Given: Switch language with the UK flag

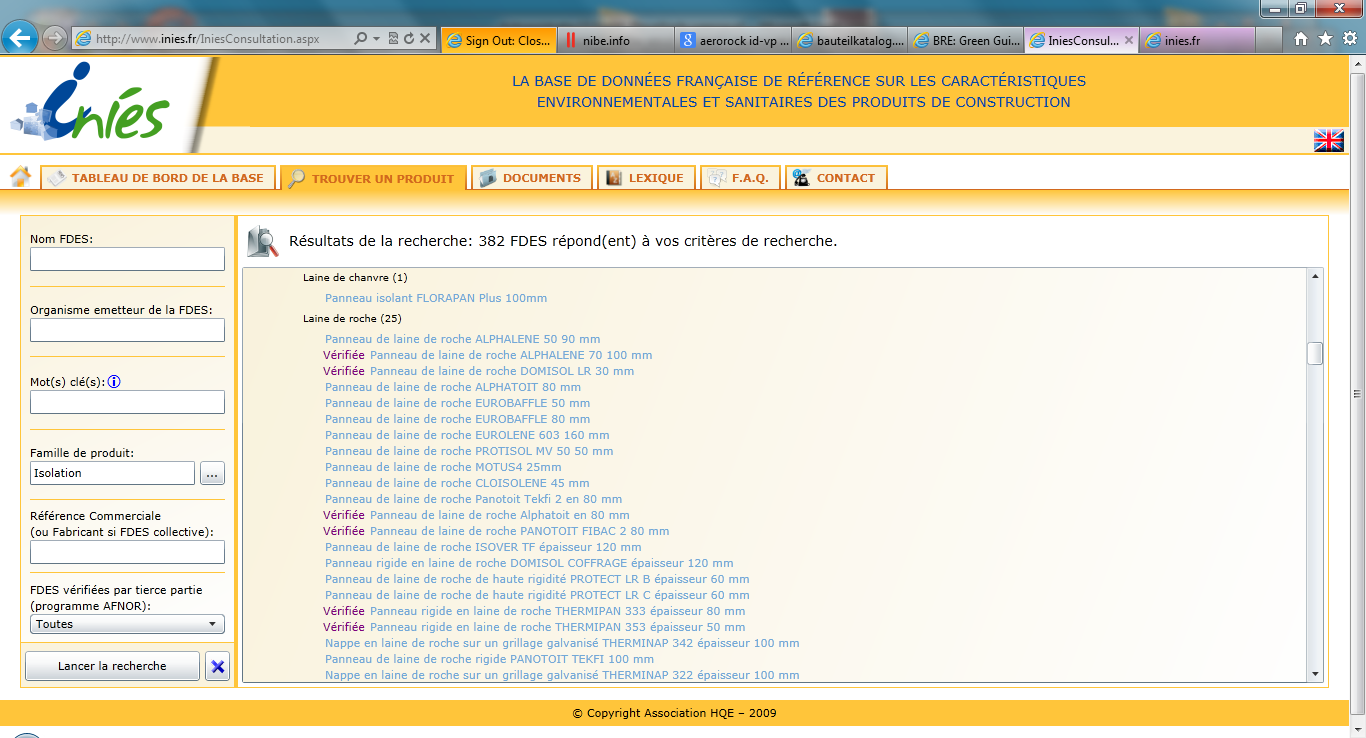Looking at the screenshot, I should [1328, 141].
